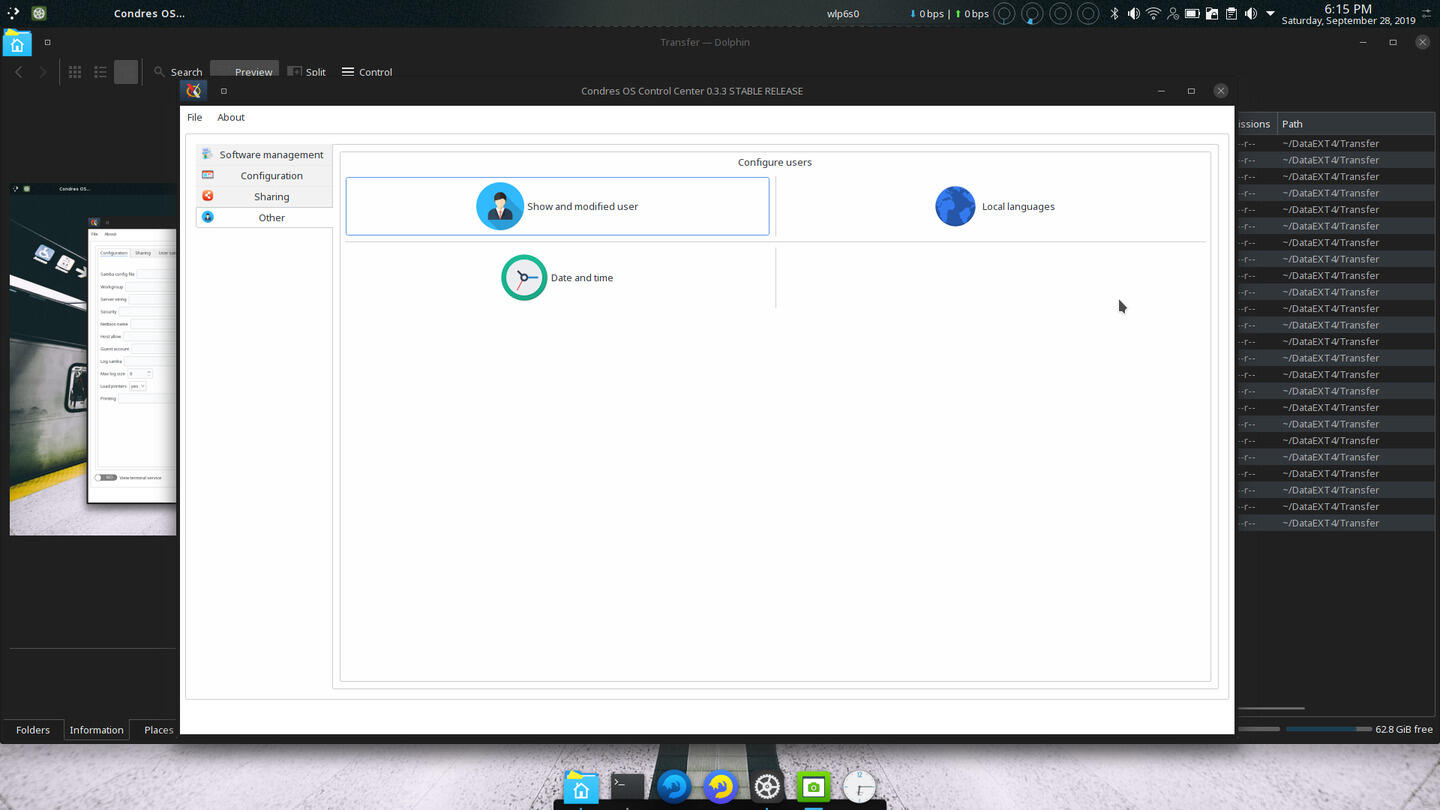This screenshot has width=1440, height=810.
Task: Click Split in Dolphin toolbar
Action: pyautogui.click(x=307, y=72)
